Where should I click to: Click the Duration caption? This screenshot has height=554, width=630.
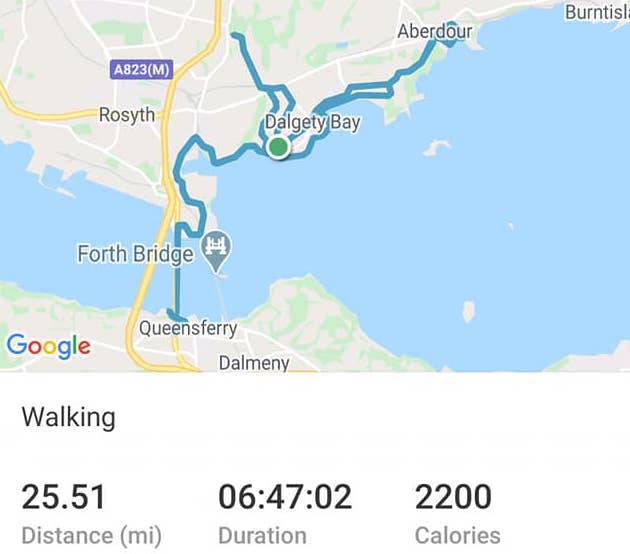click(262, 536)
